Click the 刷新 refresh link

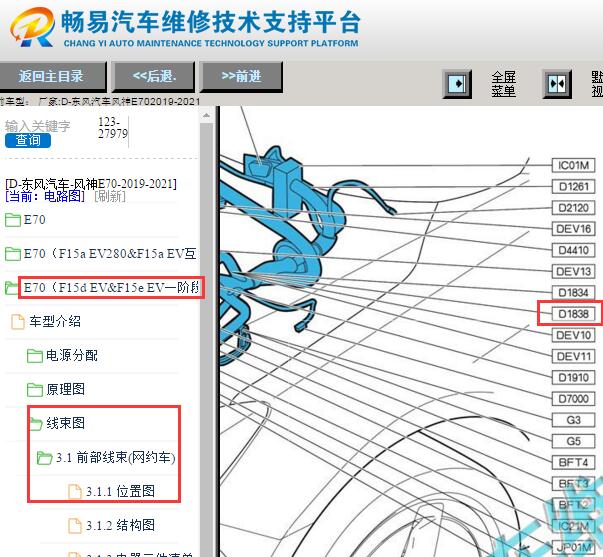pyautogui.click(x=110, y=196)
